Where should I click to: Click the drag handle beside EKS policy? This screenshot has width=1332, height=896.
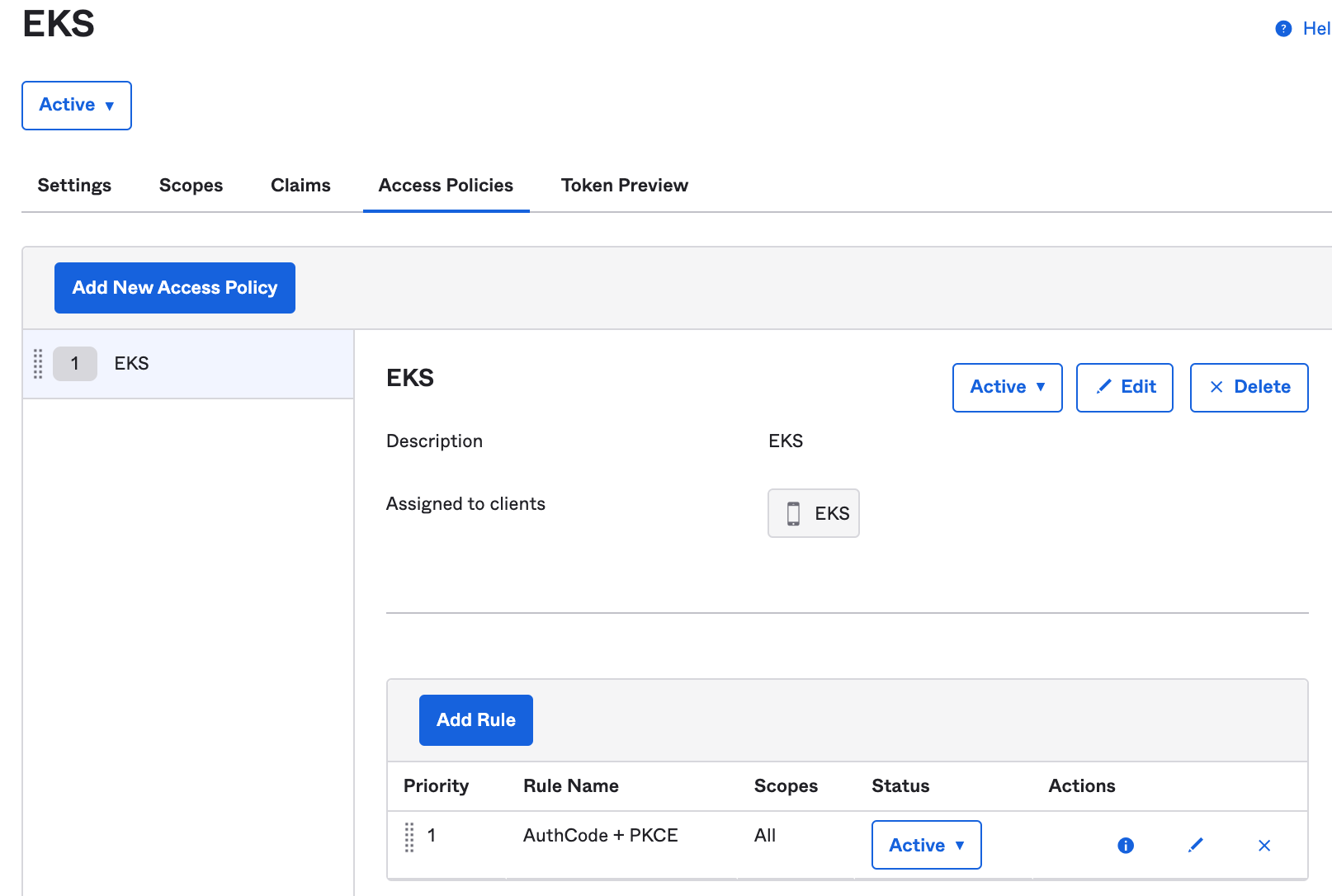(x=38, y=364)
